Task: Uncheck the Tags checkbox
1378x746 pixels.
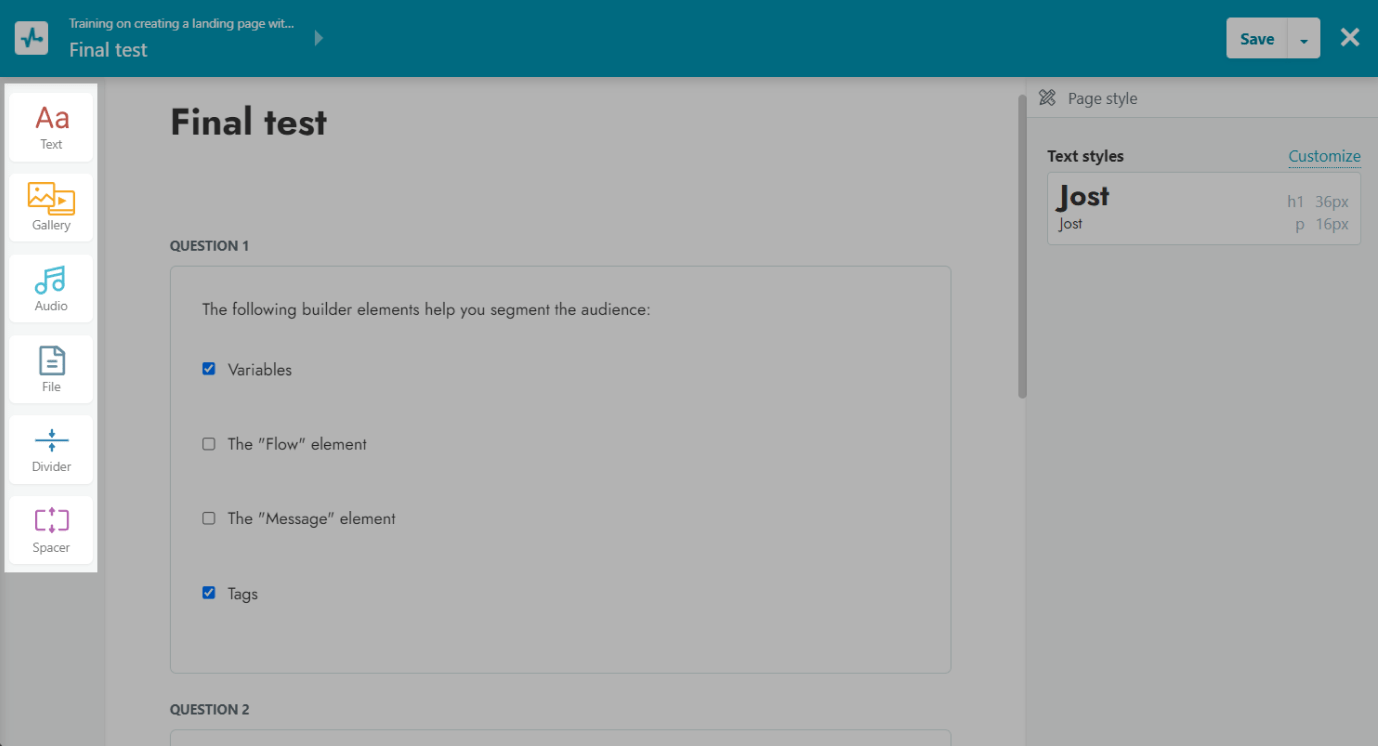Action: click(209, 593)
